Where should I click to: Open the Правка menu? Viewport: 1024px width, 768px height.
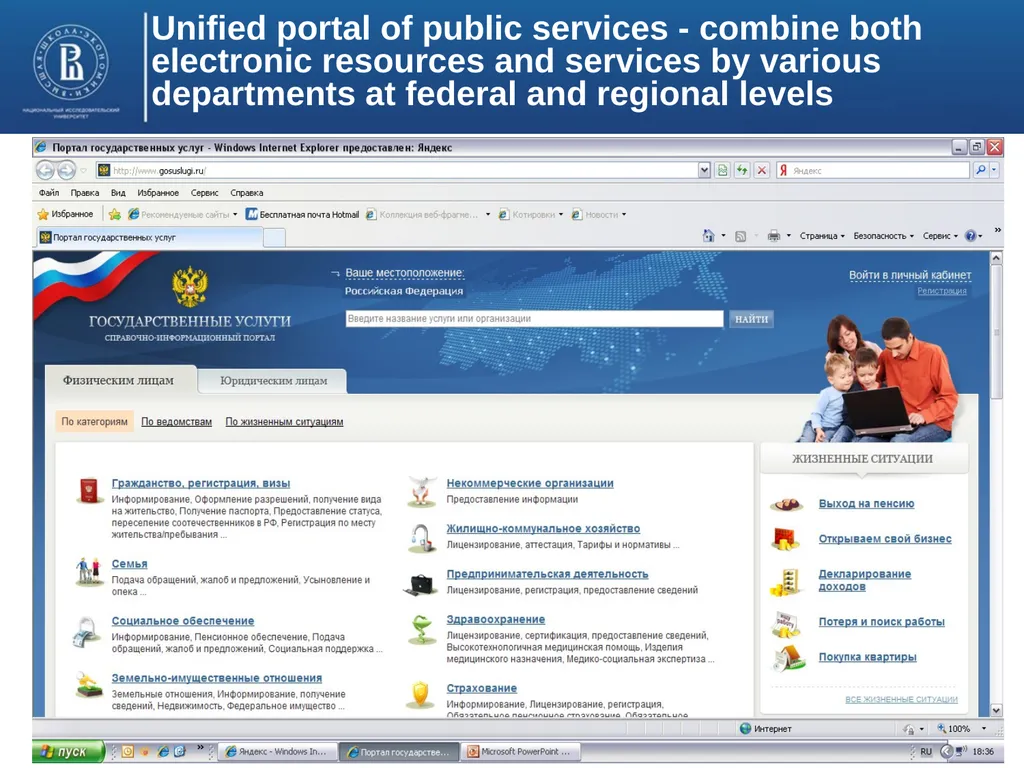(x=85, y=193)
